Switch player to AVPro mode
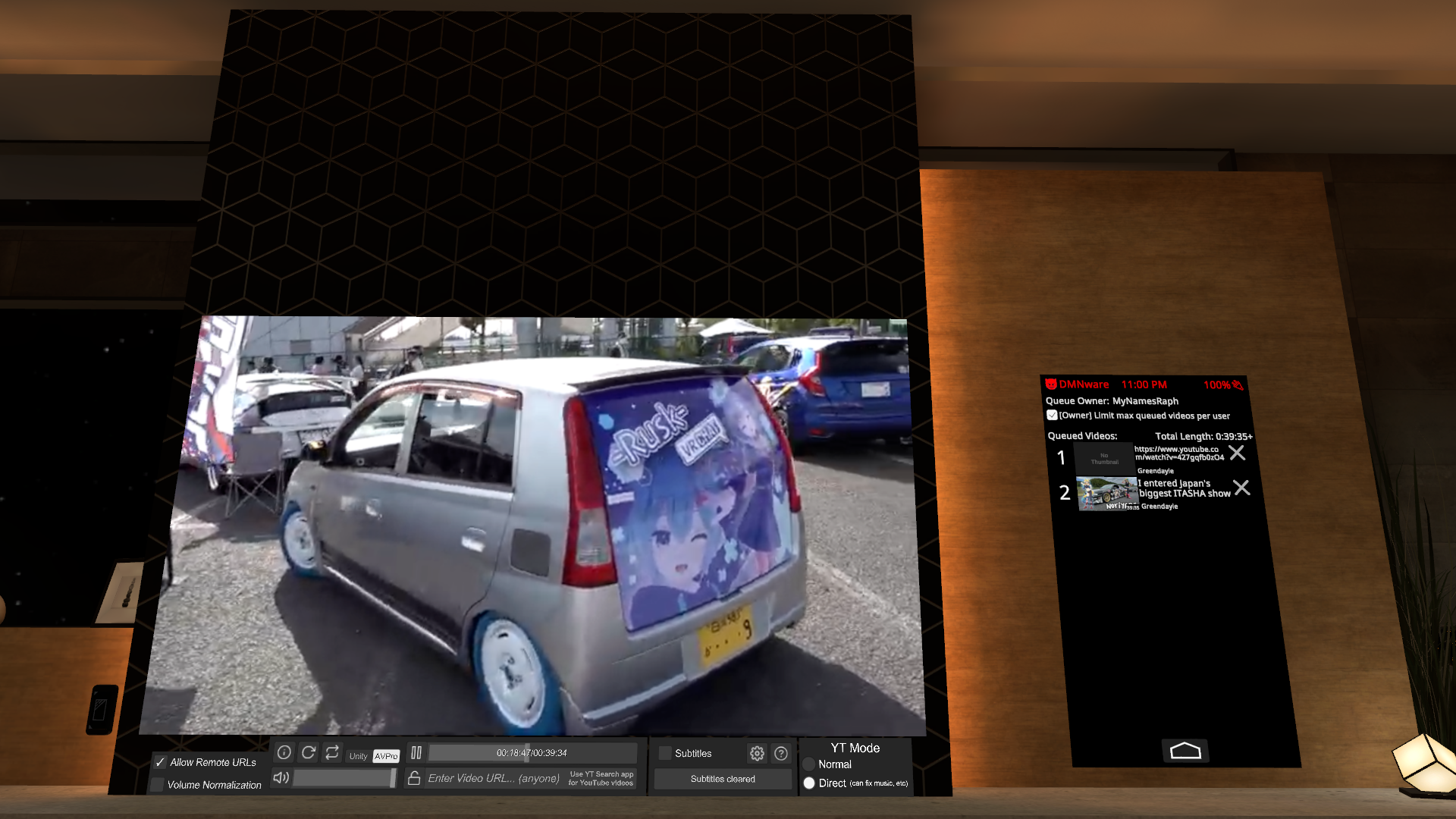 [386, 756]
